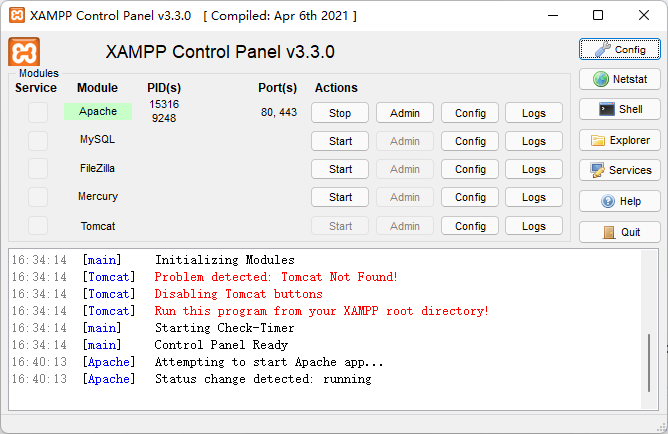Open Tomcat Logs menu
This screenshot has width=668, height=434.
(534, 226)
